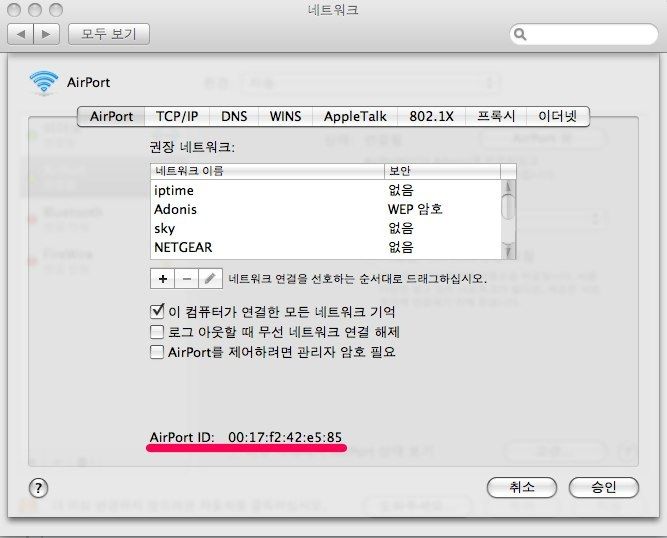Select the NETGEAR network row
The width and height of the screenshot is (667, 538).
coord(326,248)
